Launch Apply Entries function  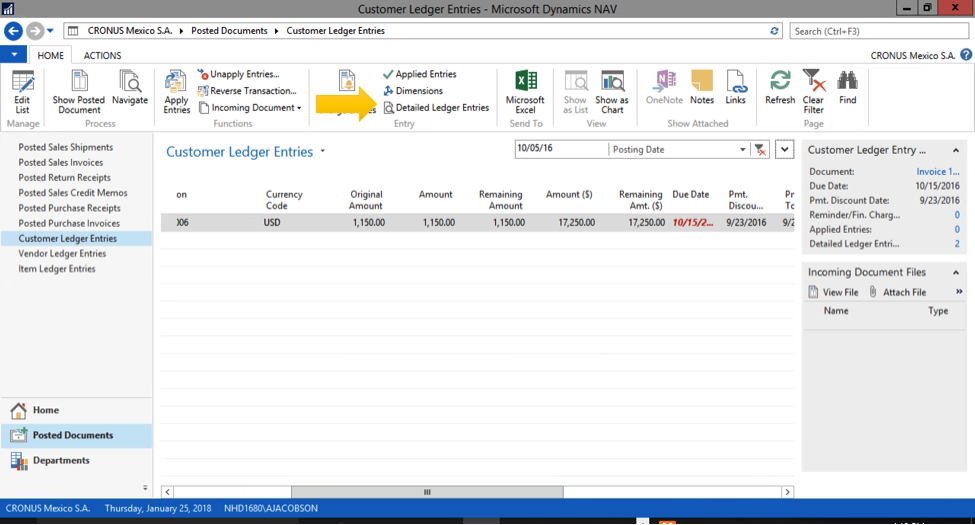coord(177,92)
